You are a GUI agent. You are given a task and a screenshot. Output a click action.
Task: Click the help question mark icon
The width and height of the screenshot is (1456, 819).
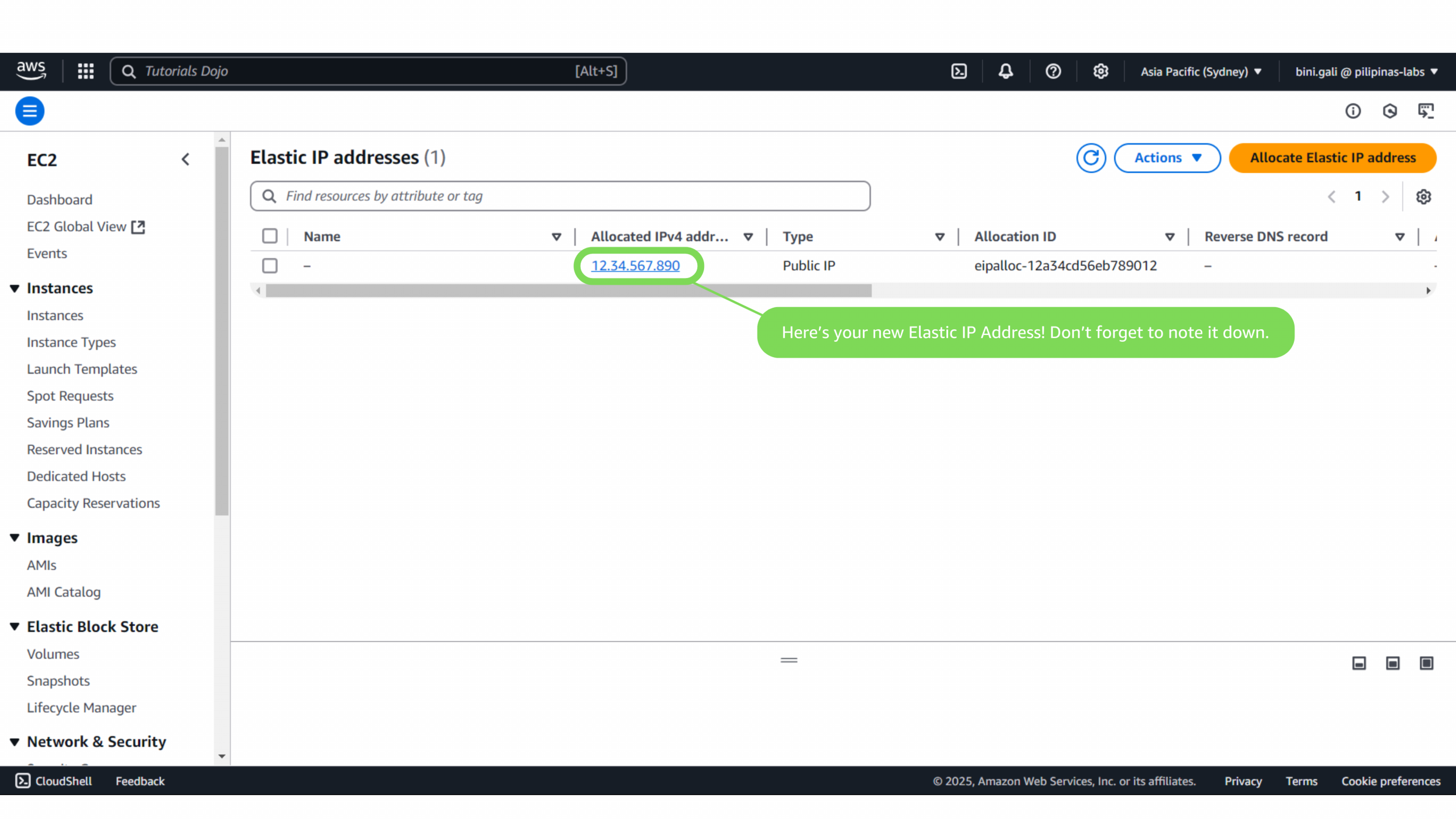tap(1053, 71)
